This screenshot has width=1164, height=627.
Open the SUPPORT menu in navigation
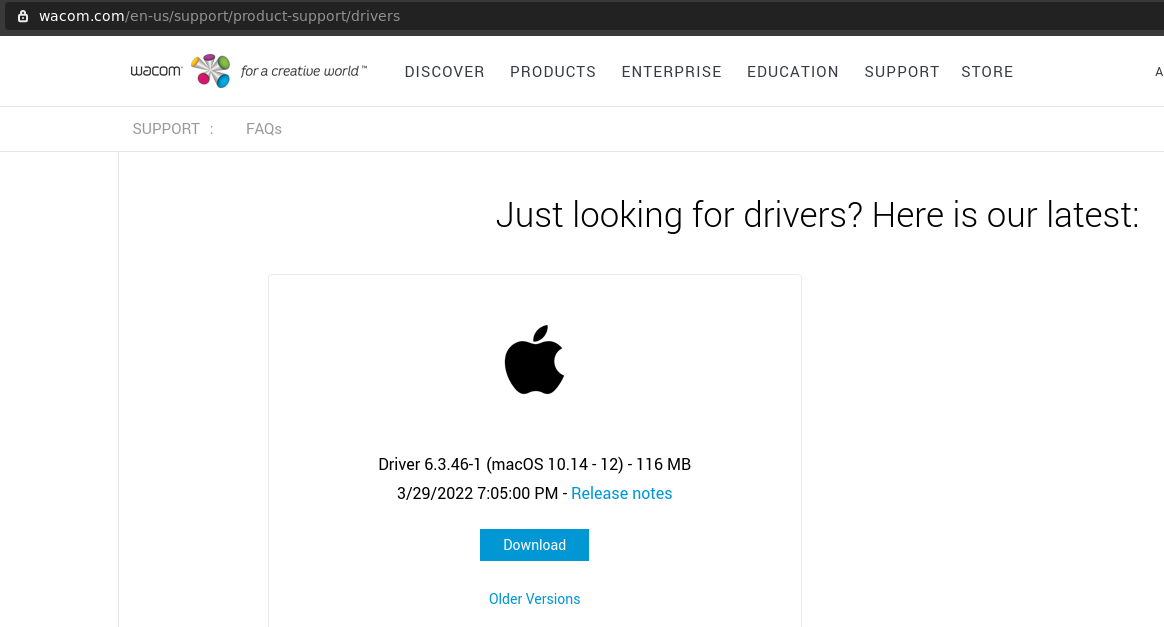click(902, 72)
